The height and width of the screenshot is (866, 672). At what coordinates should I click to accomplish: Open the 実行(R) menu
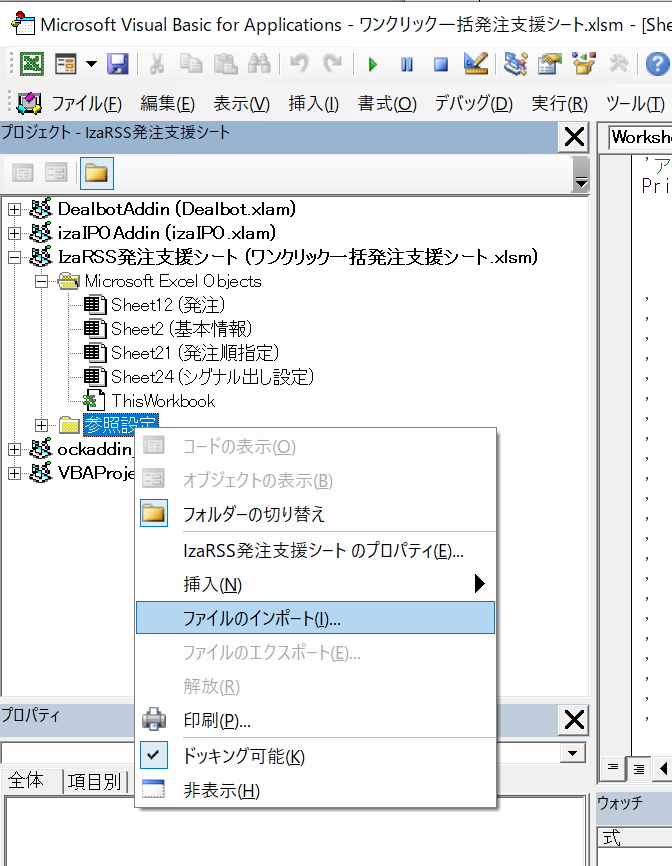point(559,103)
